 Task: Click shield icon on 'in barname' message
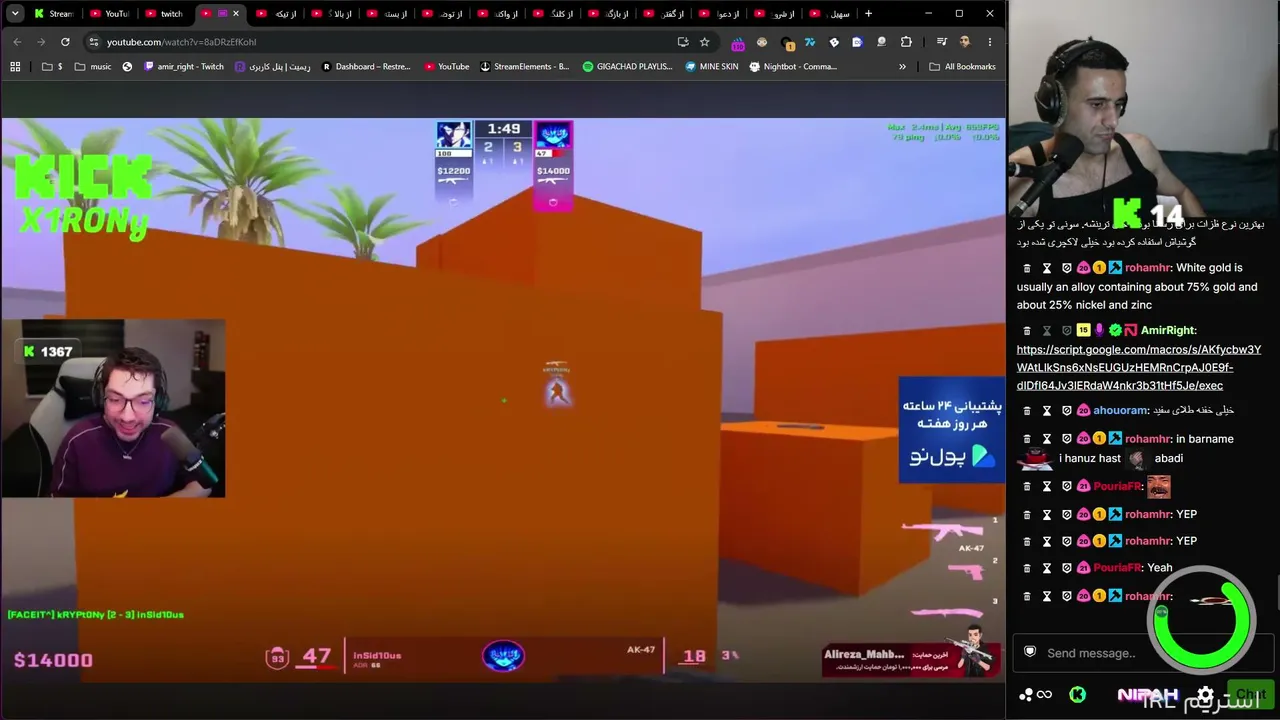1066,439
